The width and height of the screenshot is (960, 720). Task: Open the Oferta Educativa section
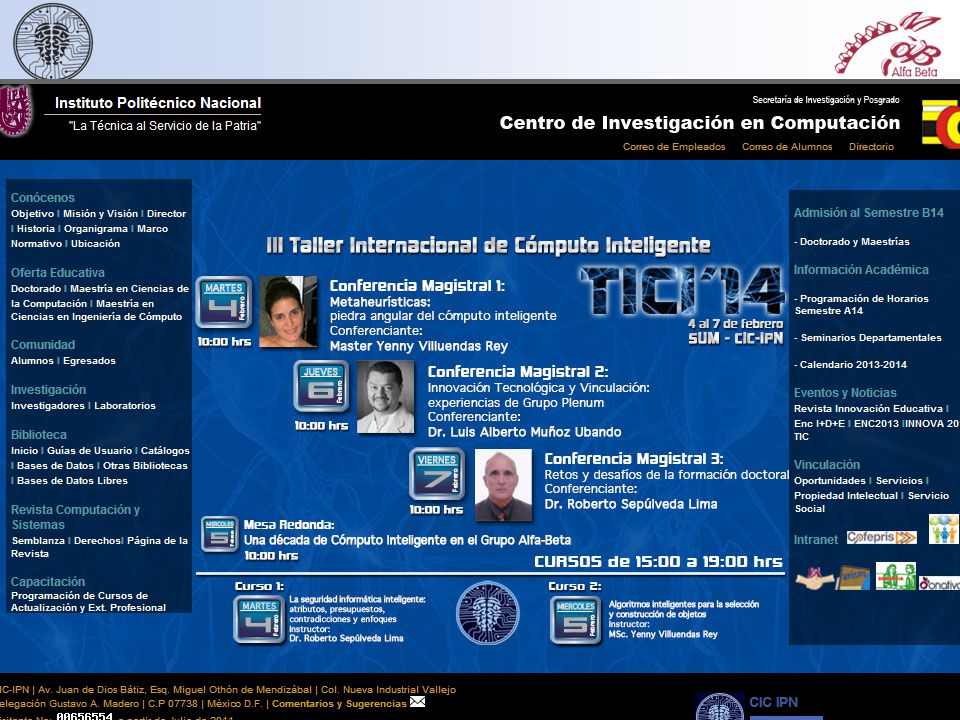coord(58,272)
